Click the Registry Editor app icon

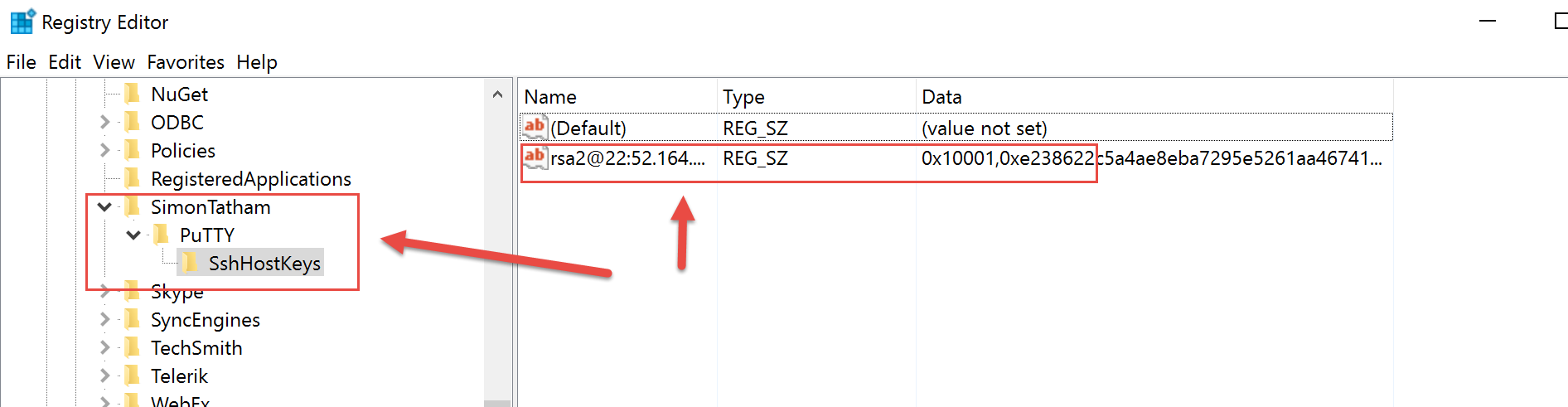click(x=22, y=21)
